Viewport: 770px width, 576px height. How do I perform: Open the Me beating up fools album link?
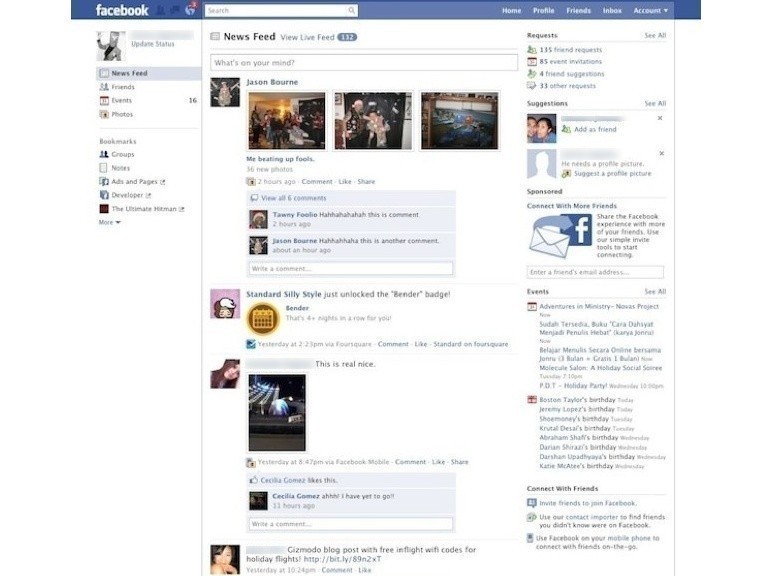pos(280,159)
